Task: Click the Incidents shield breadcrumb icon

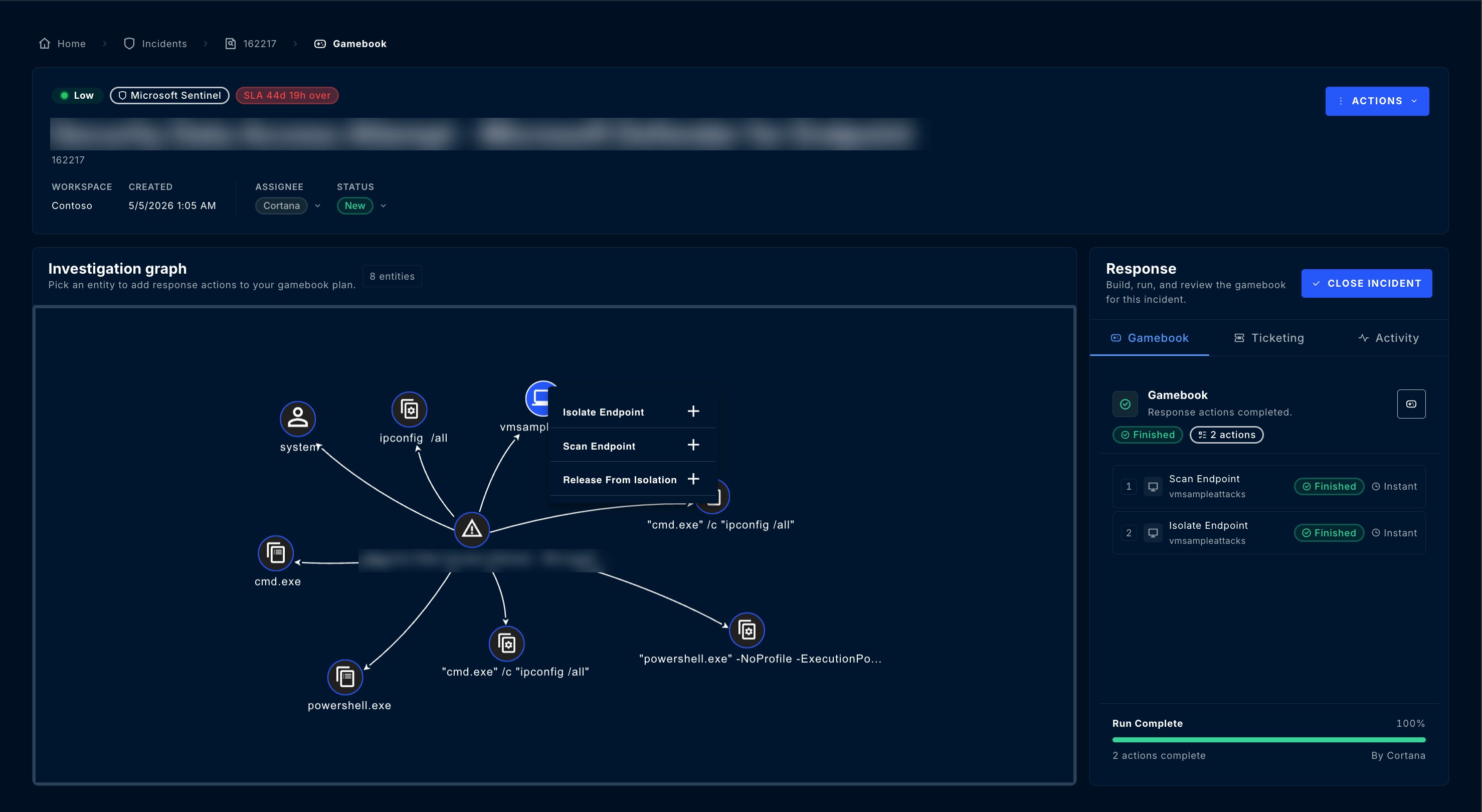Action: pyautogui.click(x=129, y=44)
